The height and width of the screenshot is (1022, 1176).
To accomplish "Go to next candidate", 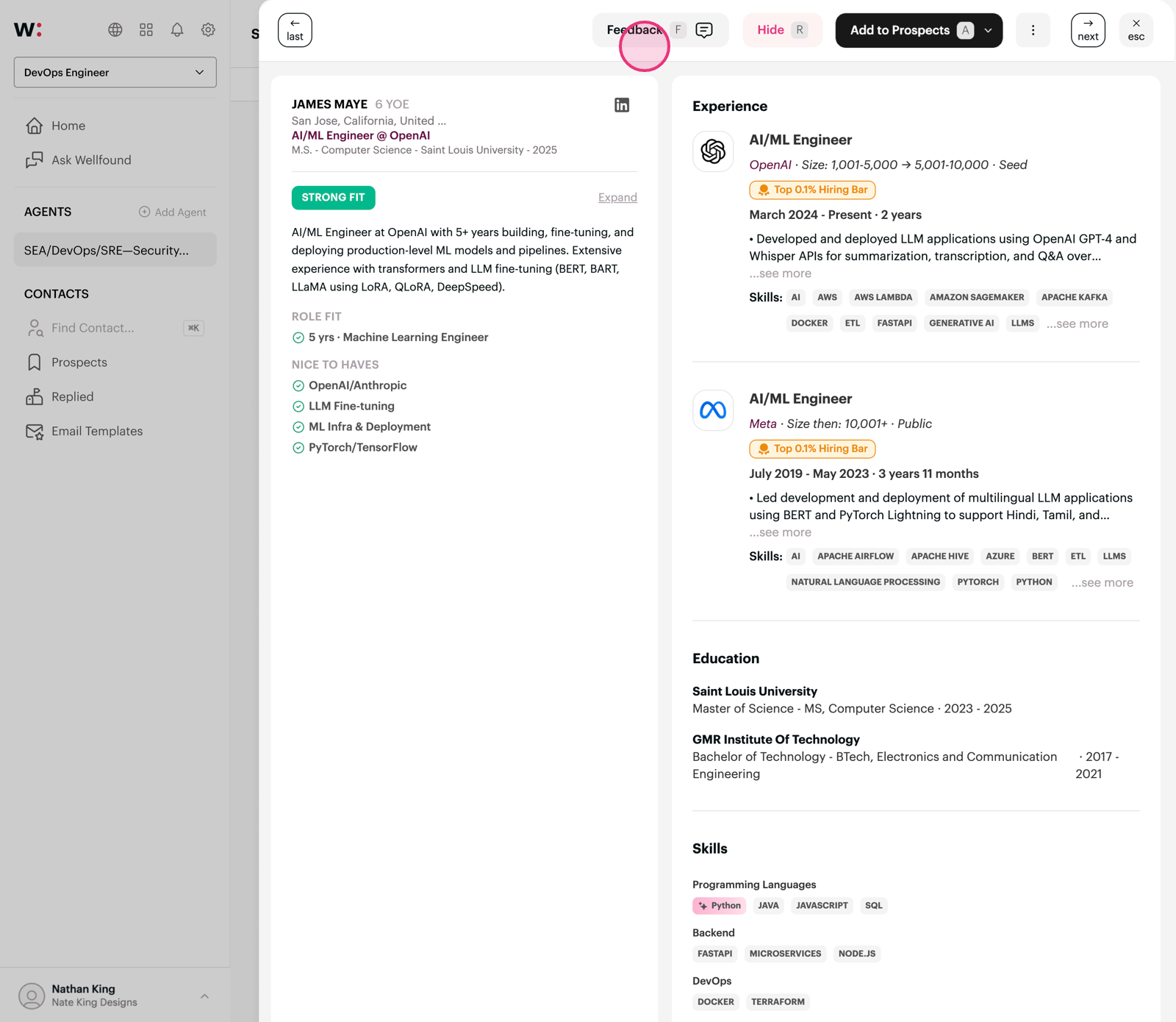I will pyautogui.click(x=1088, y=30).
